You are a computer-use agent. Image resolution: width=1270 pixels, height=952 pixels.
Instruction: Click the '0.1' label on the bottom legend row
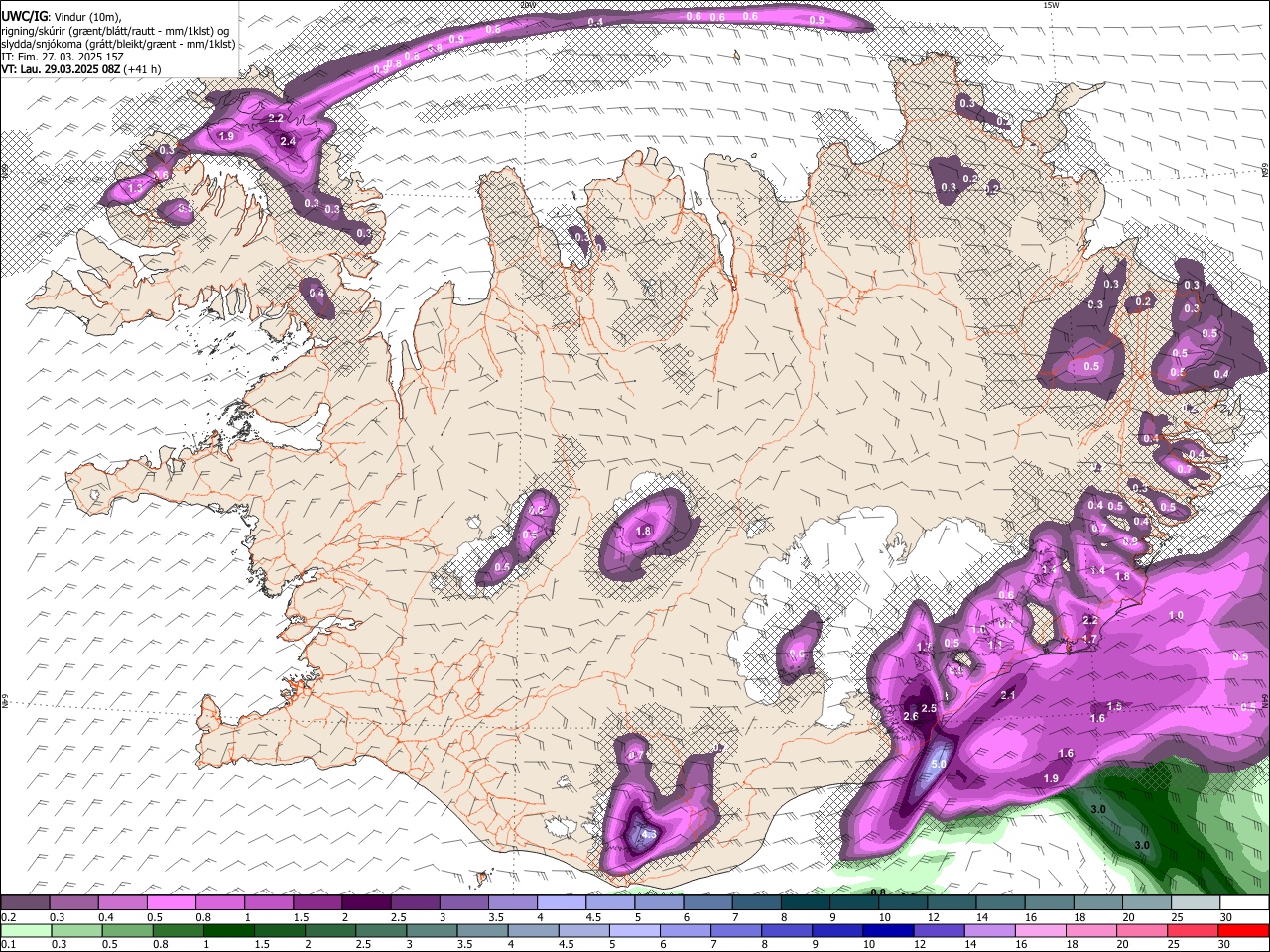8,944
